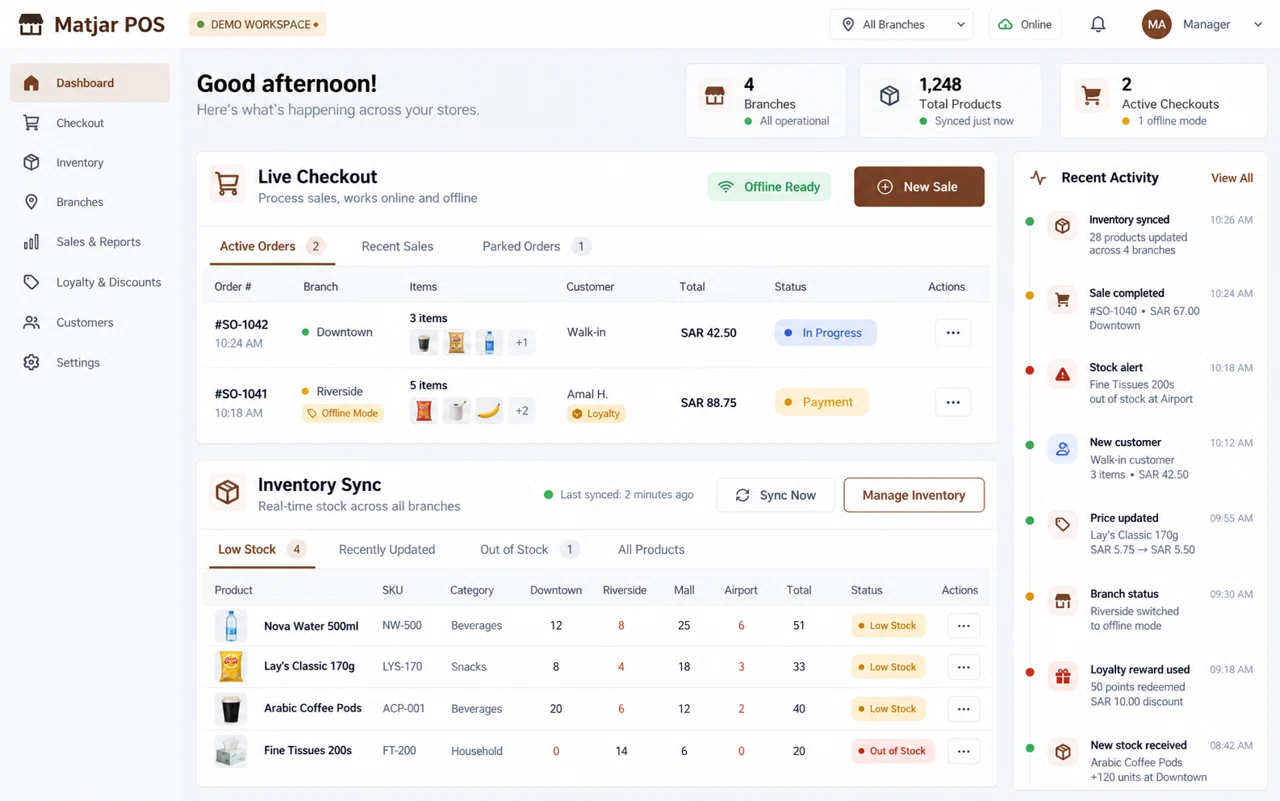Click the Total Products cube icon
This screenshot has height=801, width=1280.
pos(889,96)
